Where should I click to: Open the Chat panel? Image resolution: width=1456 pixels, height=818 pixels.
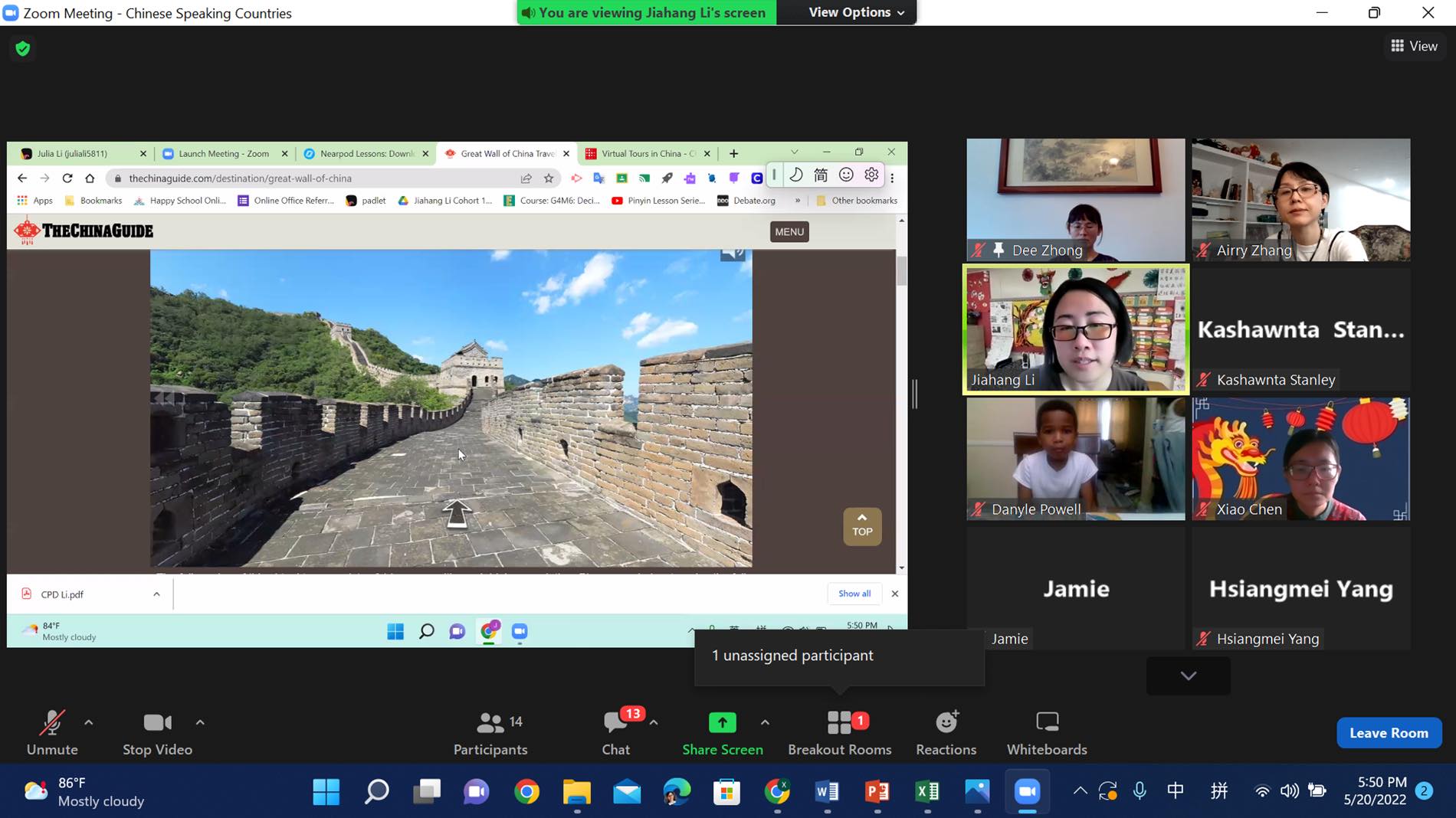pyautogui.click(x=616, y=733)
